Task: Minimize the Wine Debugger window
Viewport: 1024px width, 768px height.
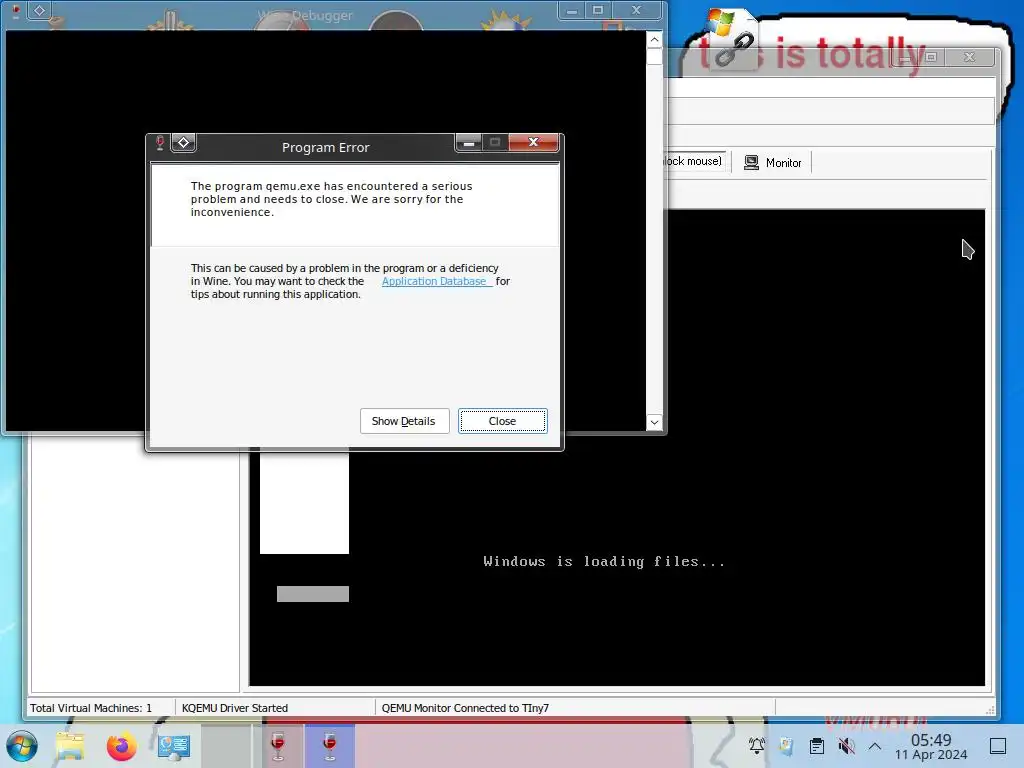Action: click(x=571, y=10)
